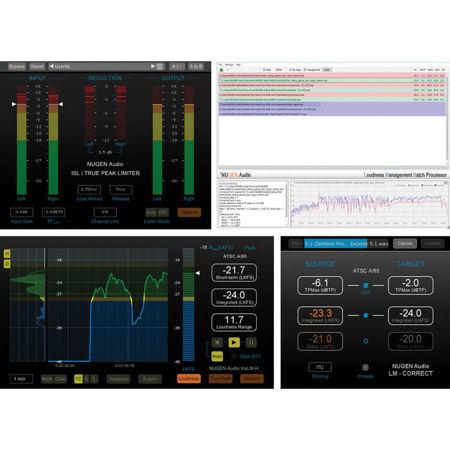Click Short-term LKFS readout -21.7

tap(234, 272)
